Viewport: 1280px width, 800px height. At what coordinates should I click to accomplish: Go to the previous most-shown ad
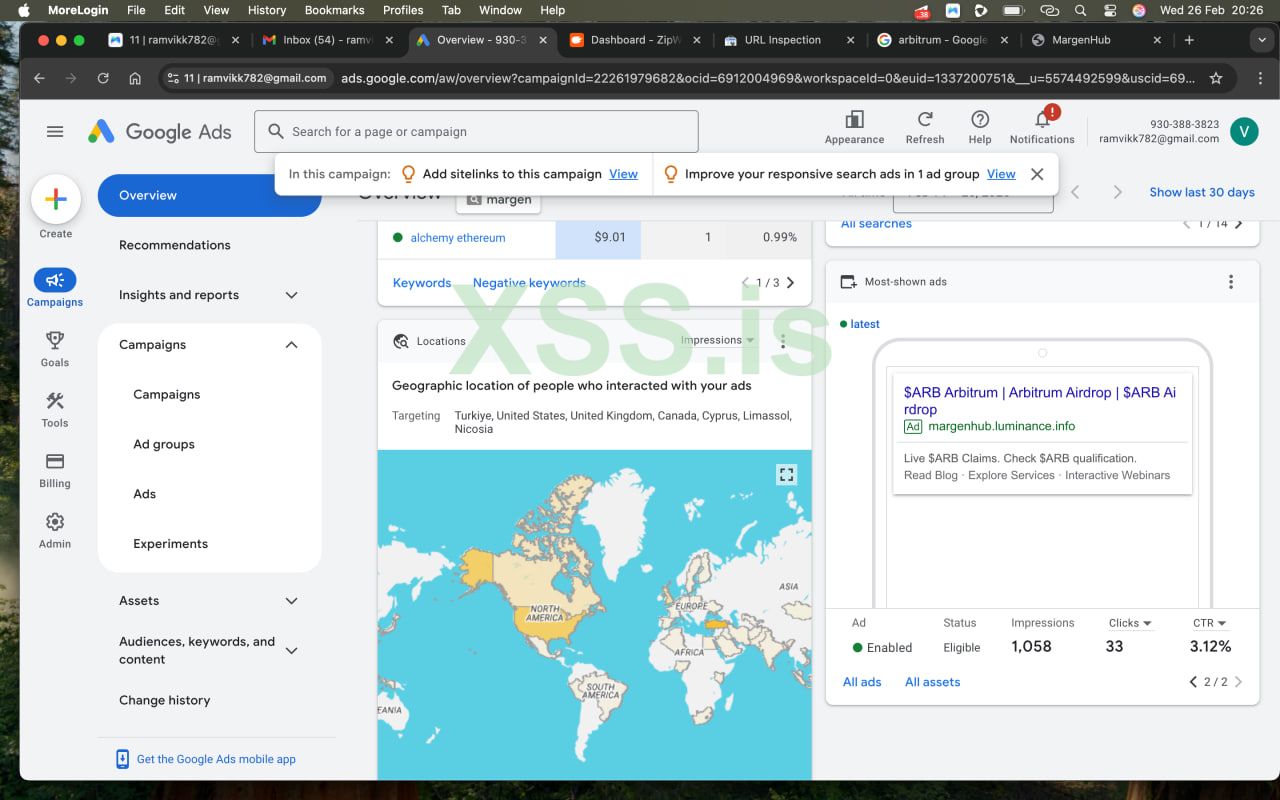[x=1192, y=682]
